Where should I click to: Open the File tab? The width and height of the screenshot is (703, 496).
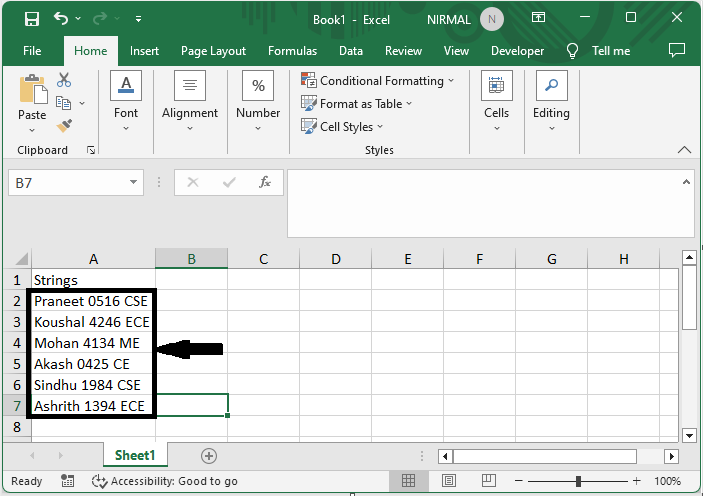pos(32,51)
